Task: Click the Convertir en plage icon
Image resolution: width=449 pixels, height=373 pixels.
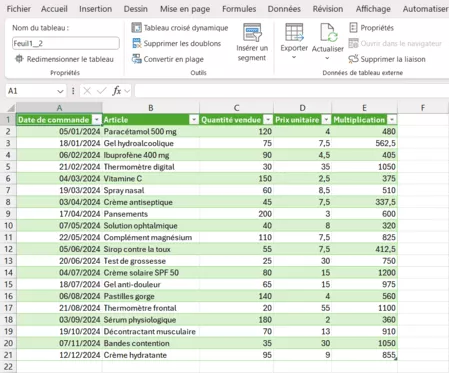Action: (x=136, y=59)
